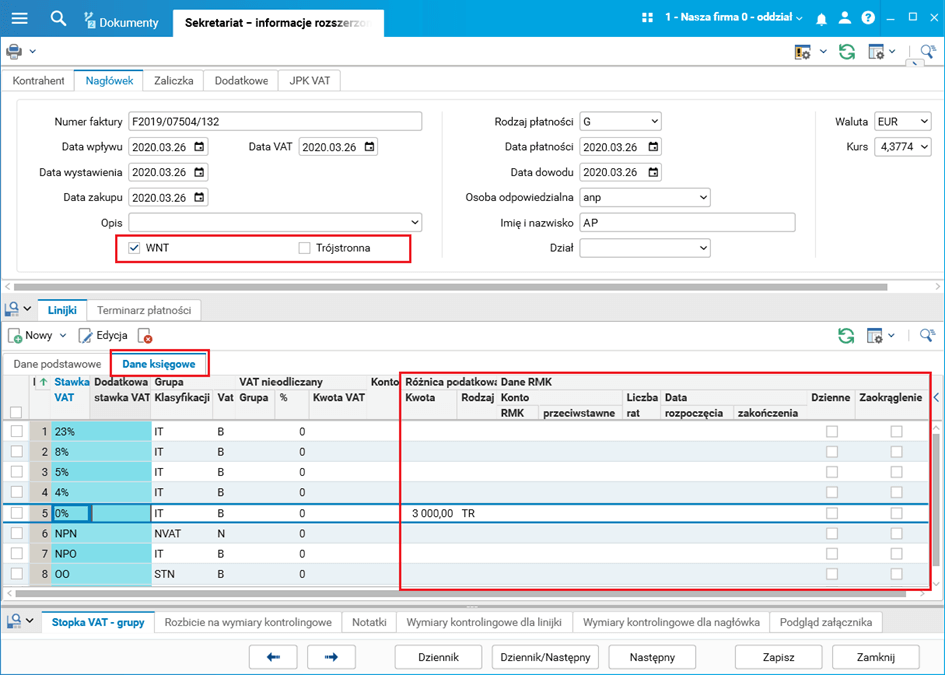Switch to the JPK VAT tab
Image resolution: width=945 pixels, height=675 pixels.
309,81
